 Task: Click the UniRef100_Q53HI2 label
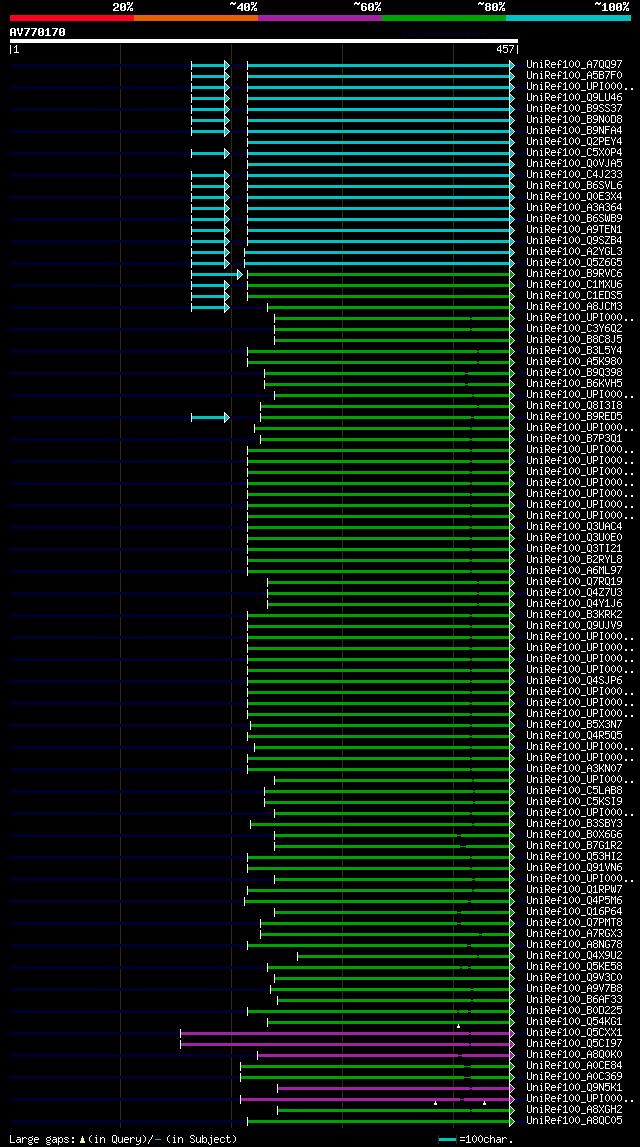(x=574, y=857)
